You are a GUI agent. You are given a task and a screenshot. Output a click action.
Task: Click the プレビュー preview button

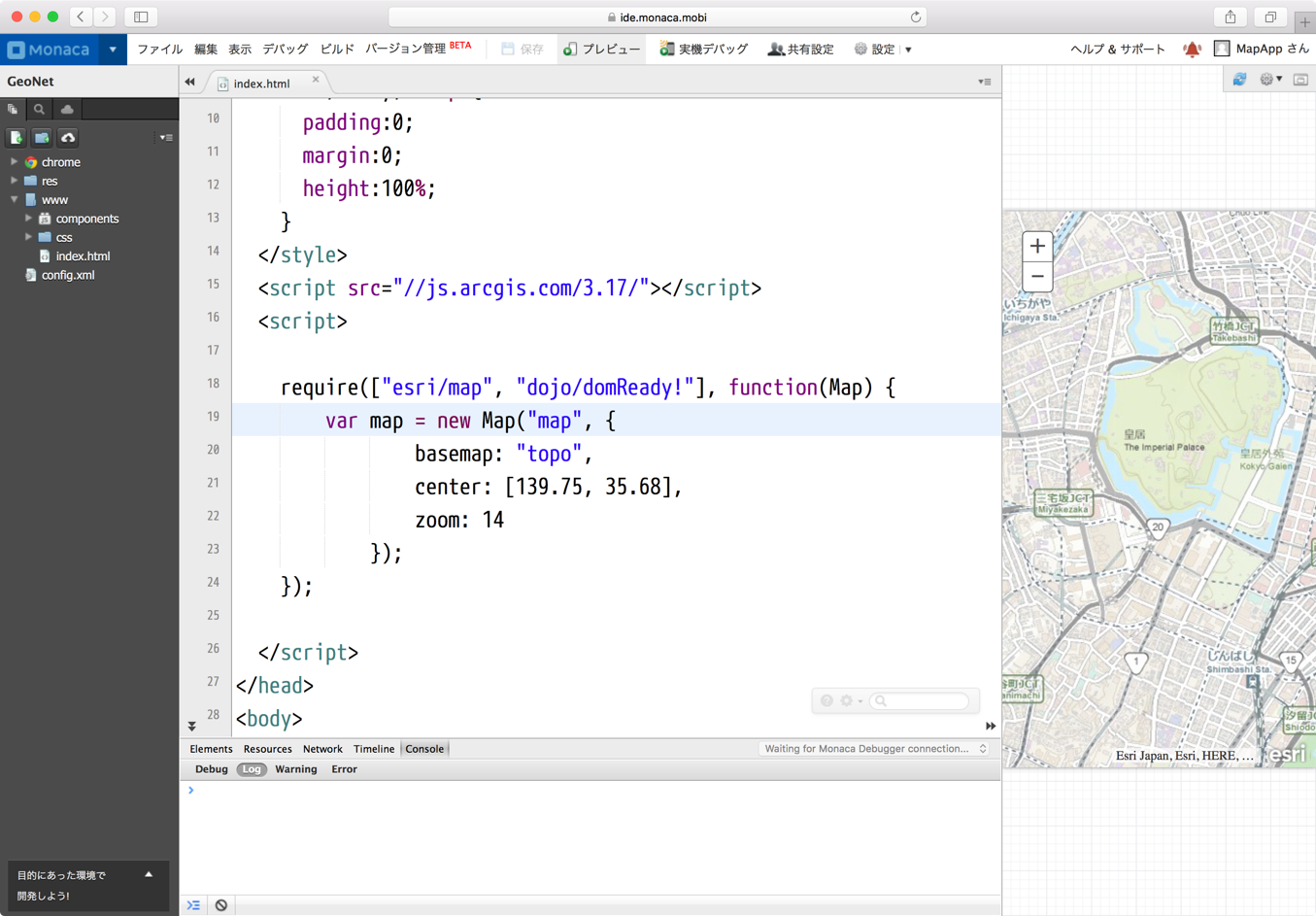point(602,50)
